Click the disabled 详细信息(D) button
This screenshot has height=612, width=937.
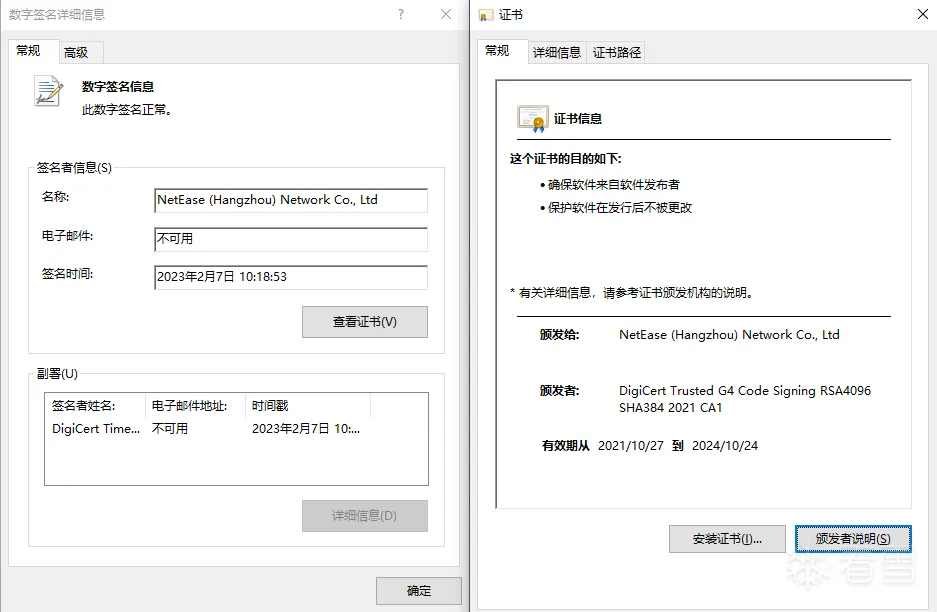pos(365,516)
